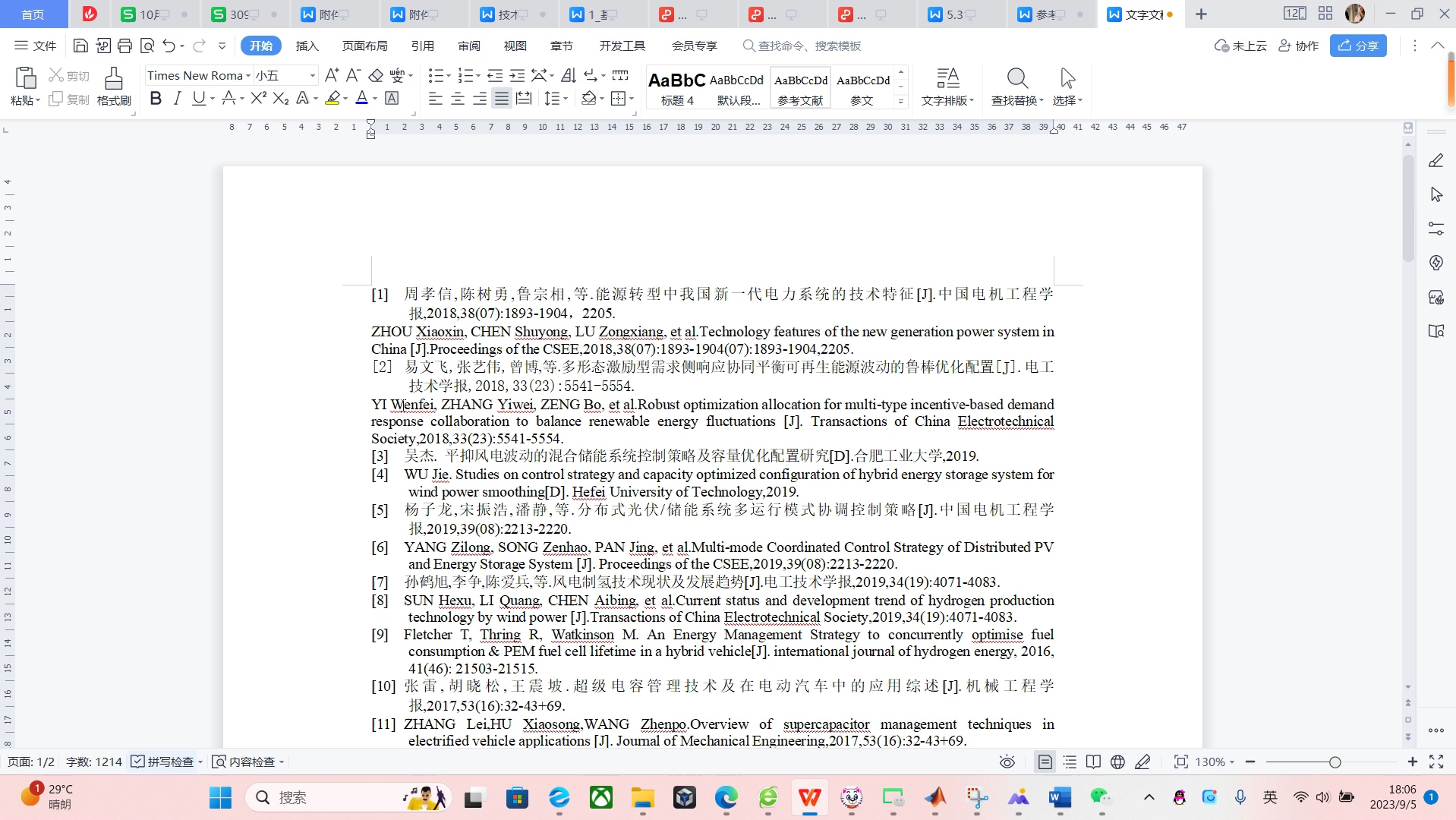Toggle Italic formatting
This screenshot has height=820, width=1456.
[177, 98]
